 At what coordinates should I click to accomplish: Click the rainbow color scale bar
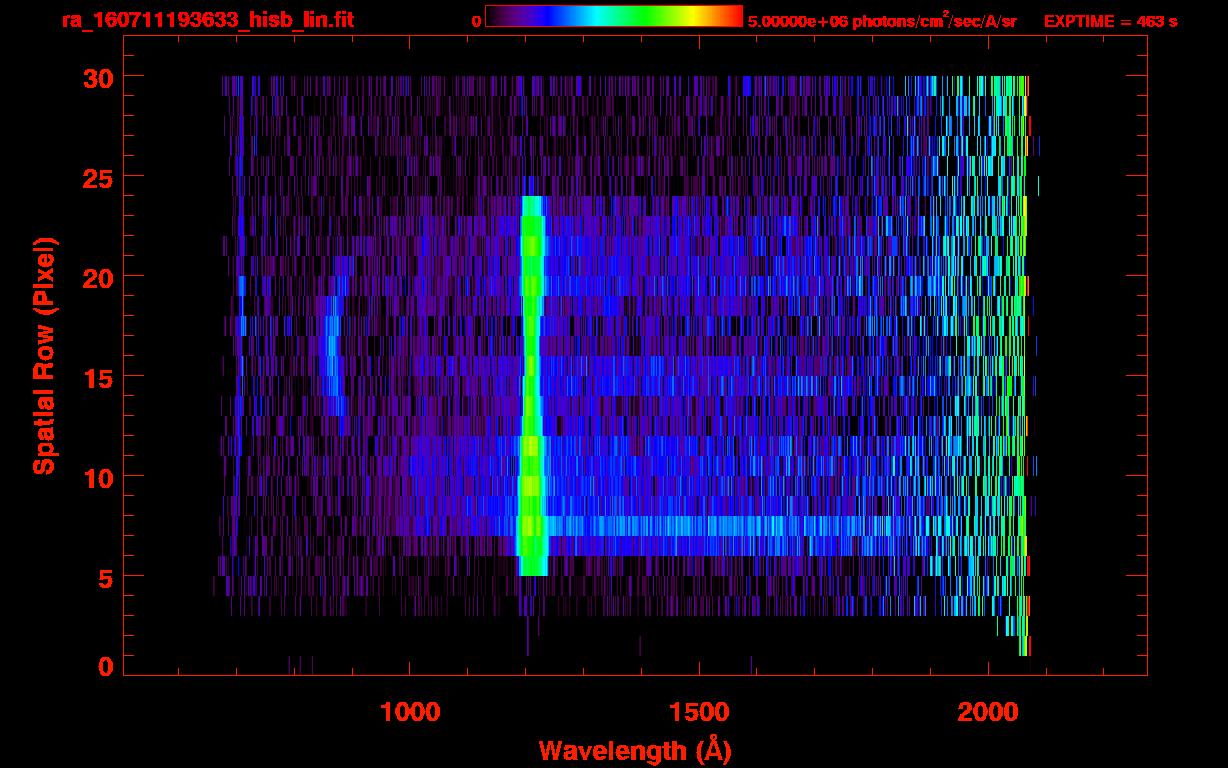point(613,16)
